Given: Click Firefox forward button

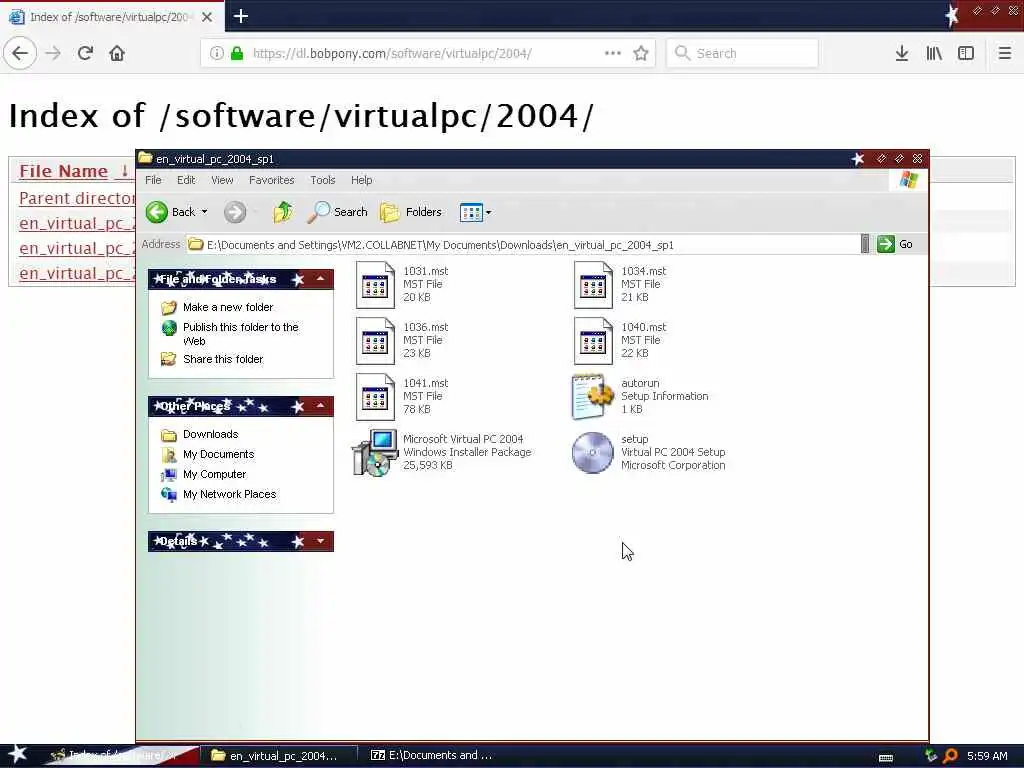Looking at the screenshot, I should (53, 53).
